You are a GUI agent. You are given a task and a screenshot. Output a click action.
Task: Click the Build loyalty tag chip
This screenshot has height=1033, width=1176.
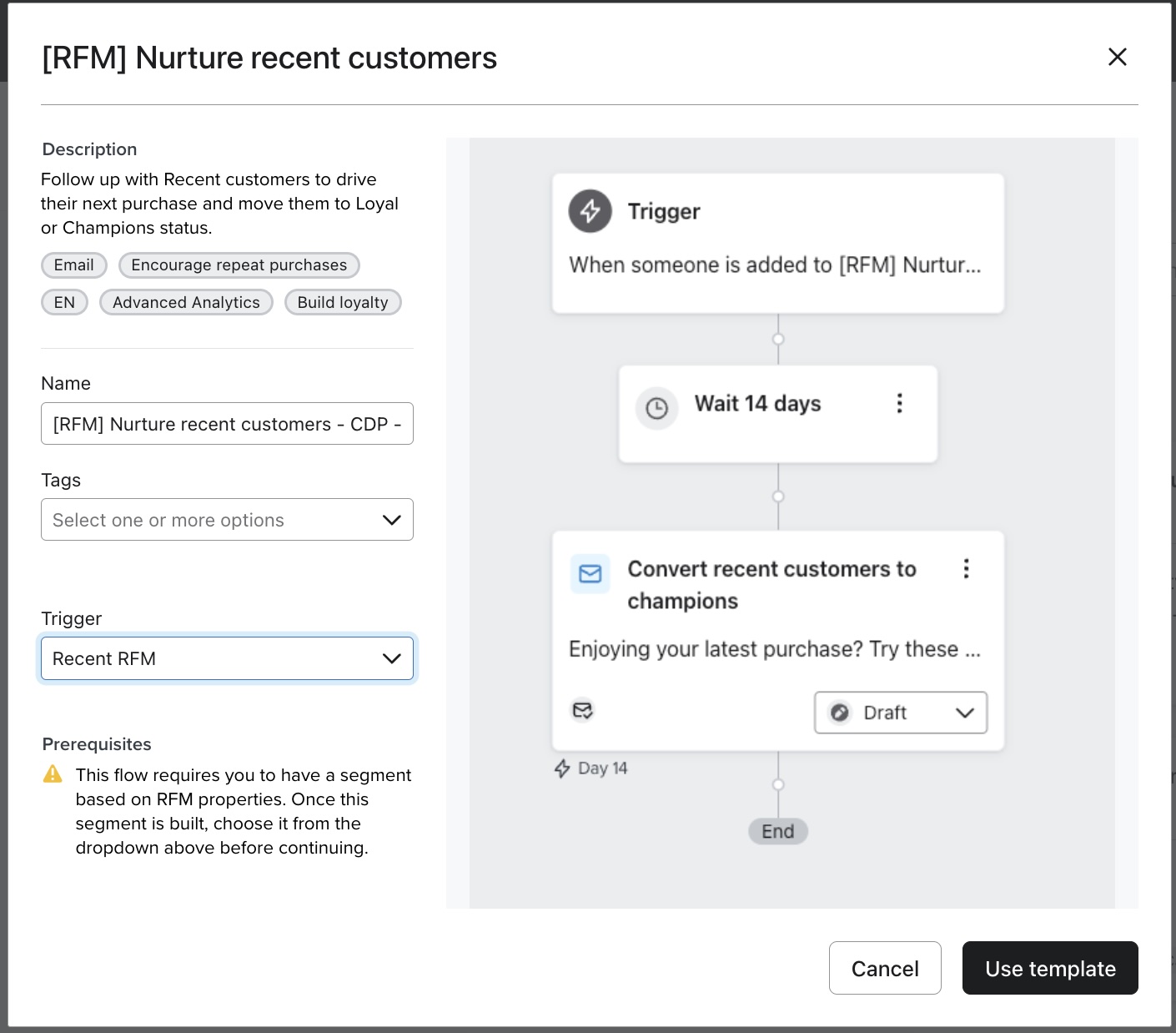pos(343,302)
